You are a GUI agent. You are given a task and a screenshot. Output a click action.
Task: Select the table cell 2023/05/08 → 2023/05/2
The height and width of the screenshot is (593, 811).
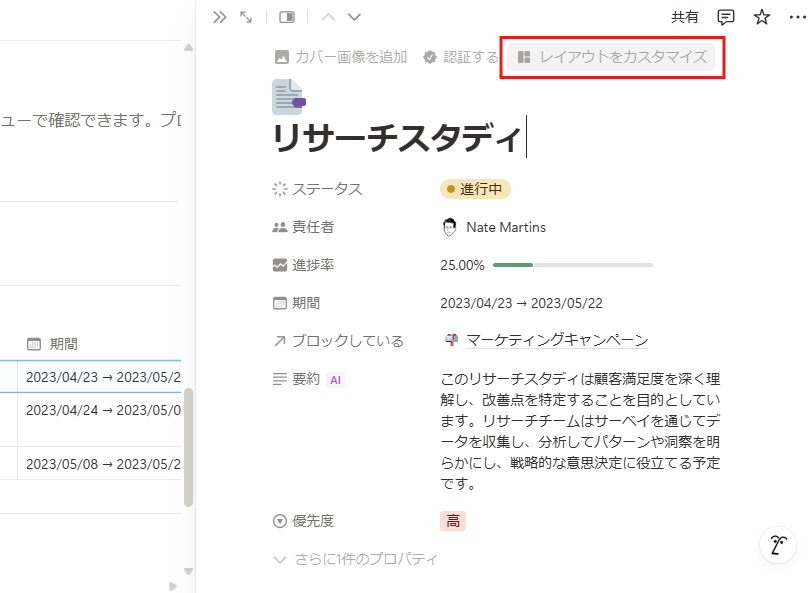(x=99, y=464)
